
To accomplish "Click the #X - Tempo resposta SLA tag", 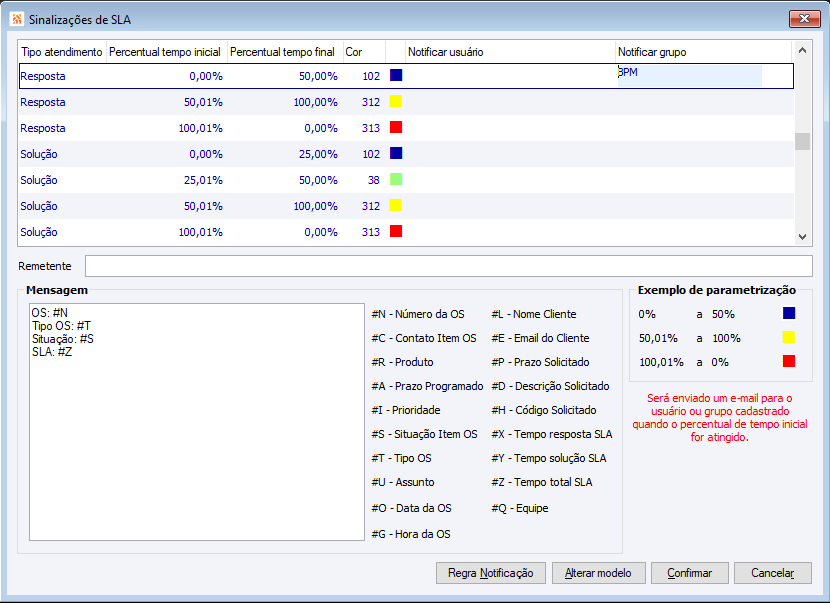I will [552, 434].
